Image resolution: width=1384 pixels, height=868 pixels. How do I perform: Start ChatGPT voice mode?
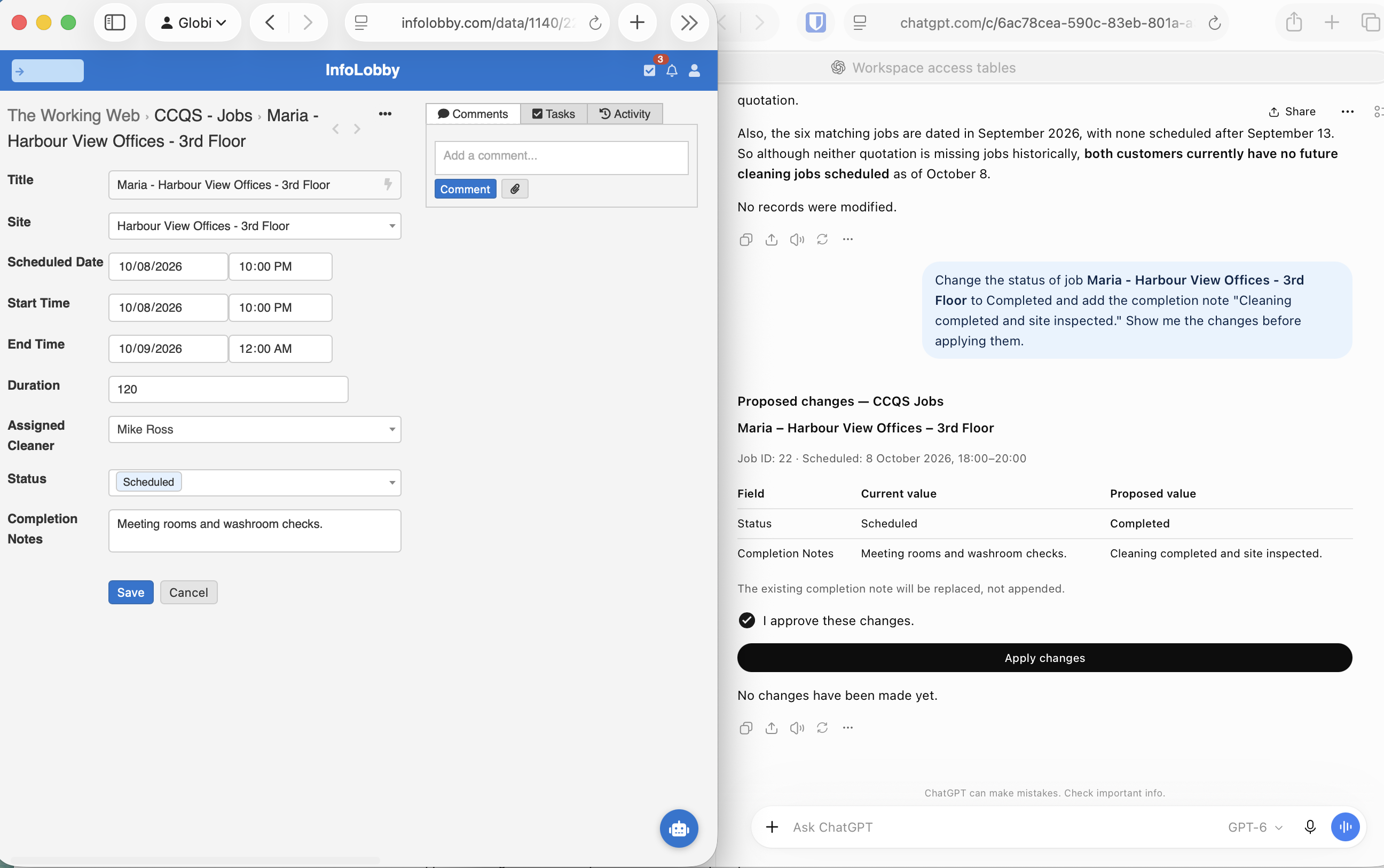[1346, 827]
